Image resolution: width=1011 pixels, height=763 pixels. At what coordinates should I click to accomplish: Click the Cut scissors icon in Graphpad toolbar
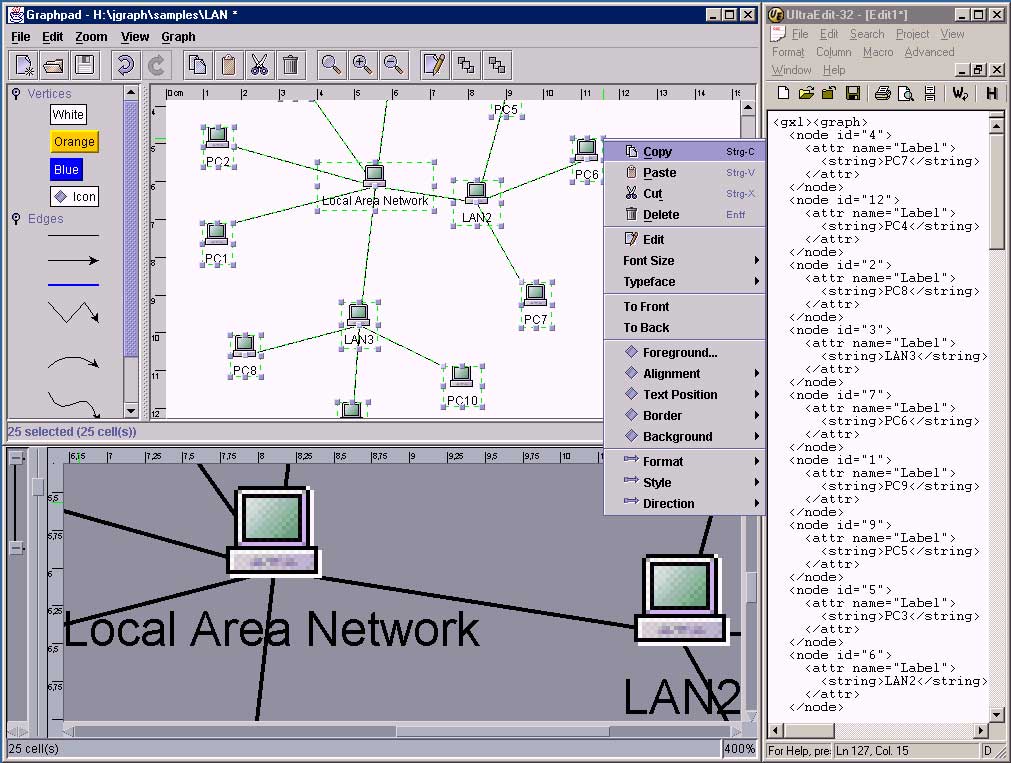click(x=259, y=65)
